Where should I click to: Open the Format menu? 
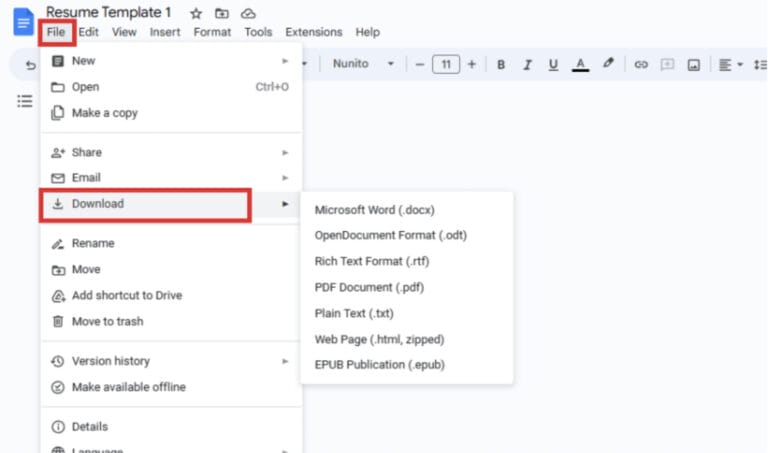[212, 32]
